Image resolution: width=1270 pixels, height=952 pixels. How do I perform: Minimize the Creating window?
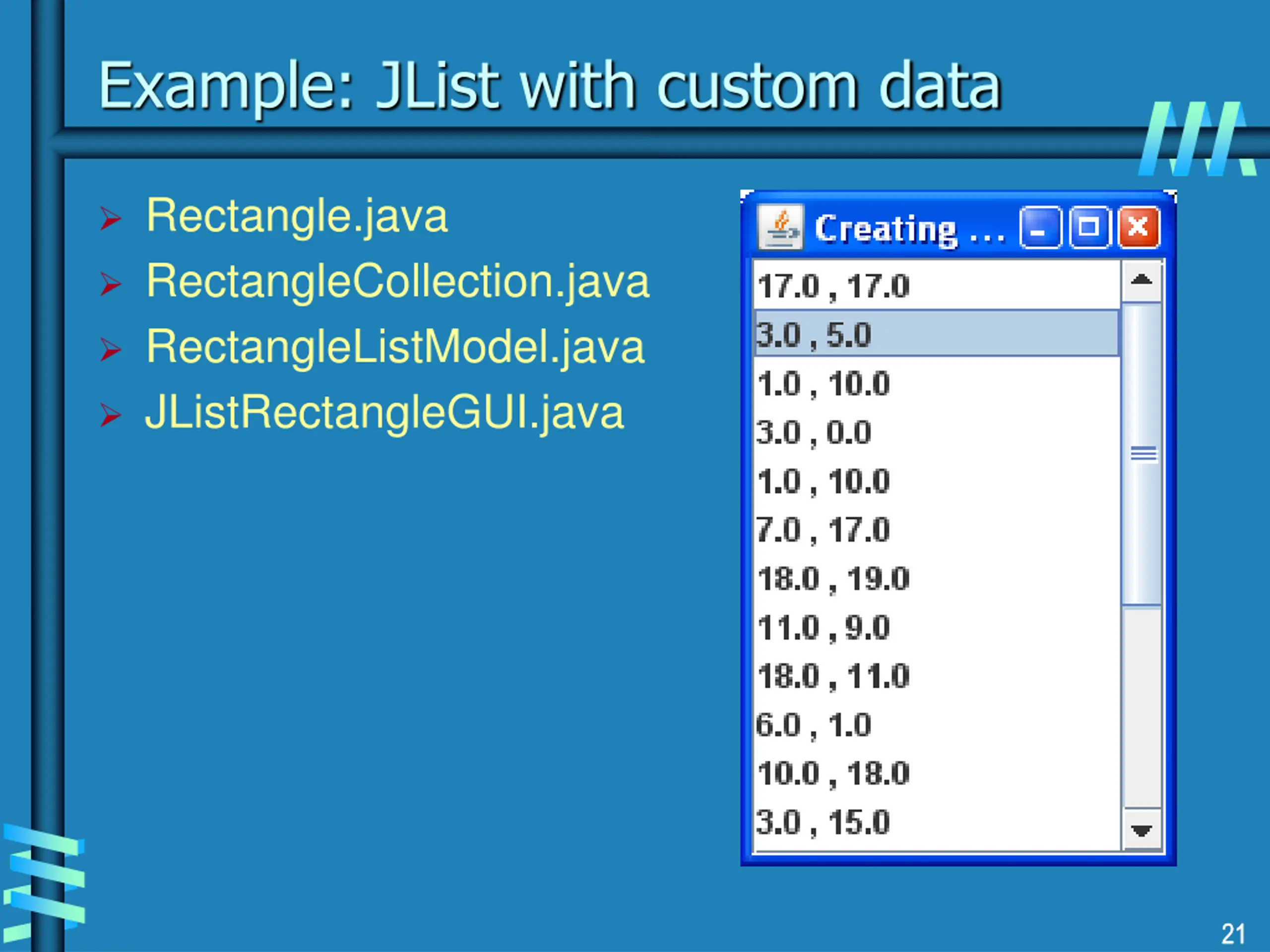tap(1040, 228)
